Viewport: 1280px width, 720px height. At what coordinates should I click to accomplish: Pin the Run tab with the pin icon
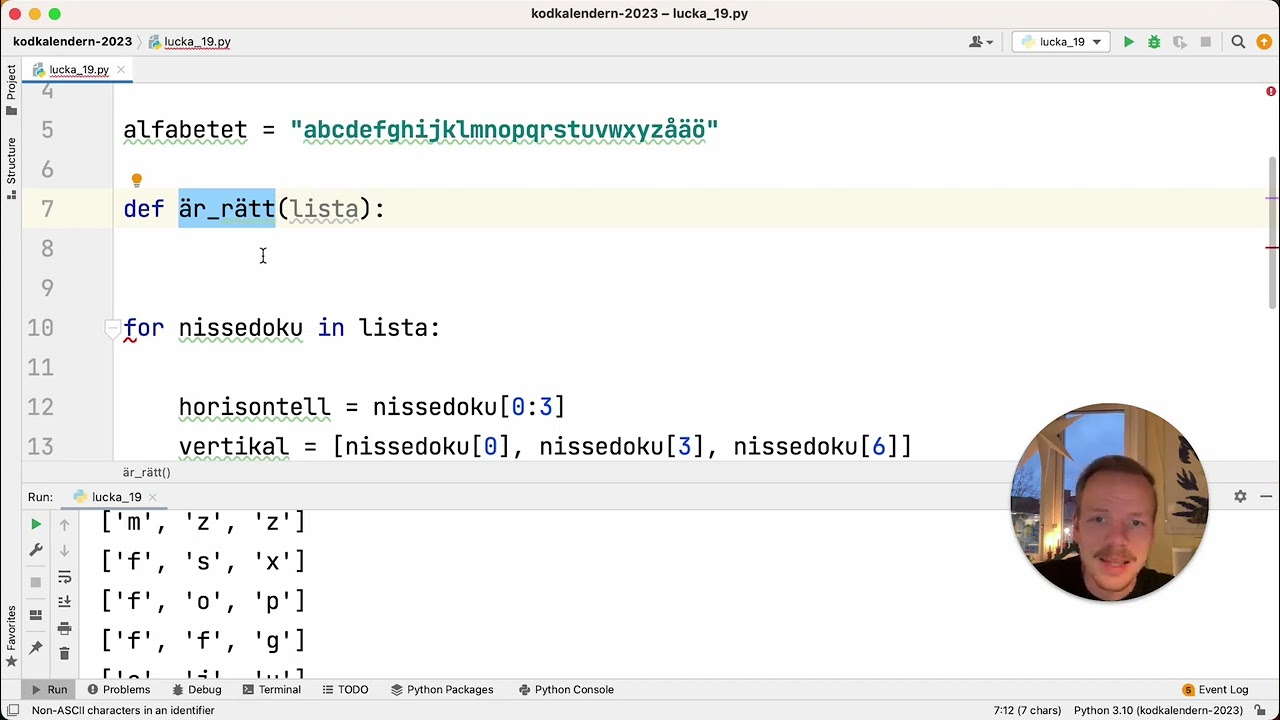click(36, 648)
